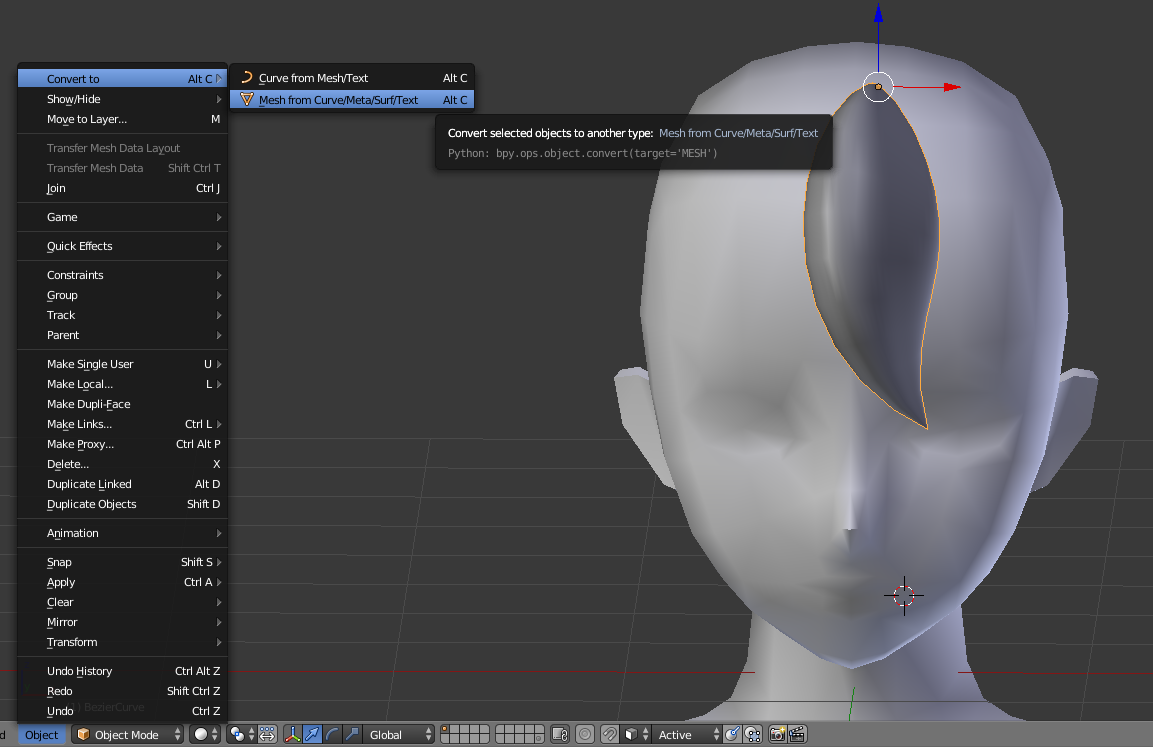
Task: Choose Undo in Object menu
Action: [x=122, y=711]
